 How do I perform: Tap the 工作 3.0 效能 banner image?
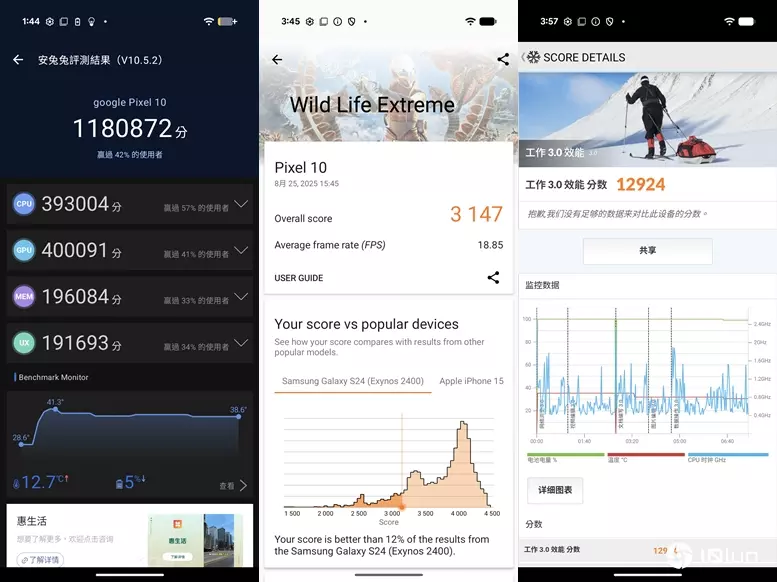pos(647,119)
